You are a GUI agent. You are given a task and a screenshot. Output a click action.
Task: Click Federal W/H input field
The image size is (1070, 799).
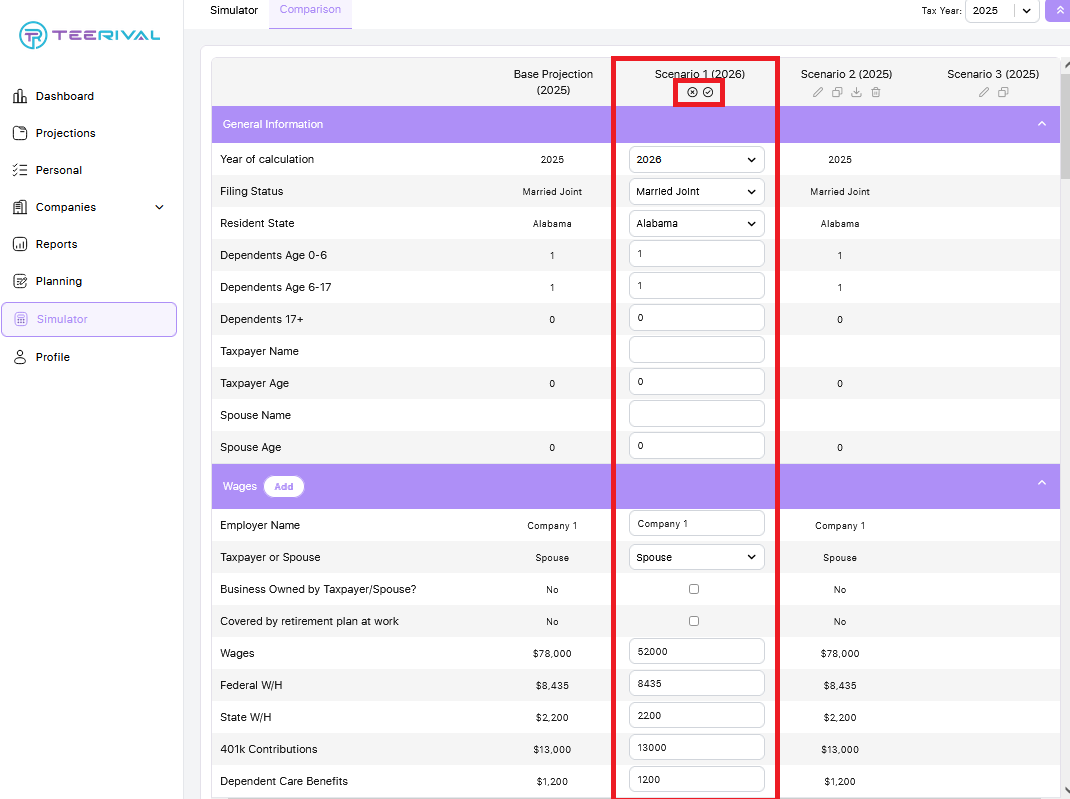pyautogui.click(x=696, y=684)
